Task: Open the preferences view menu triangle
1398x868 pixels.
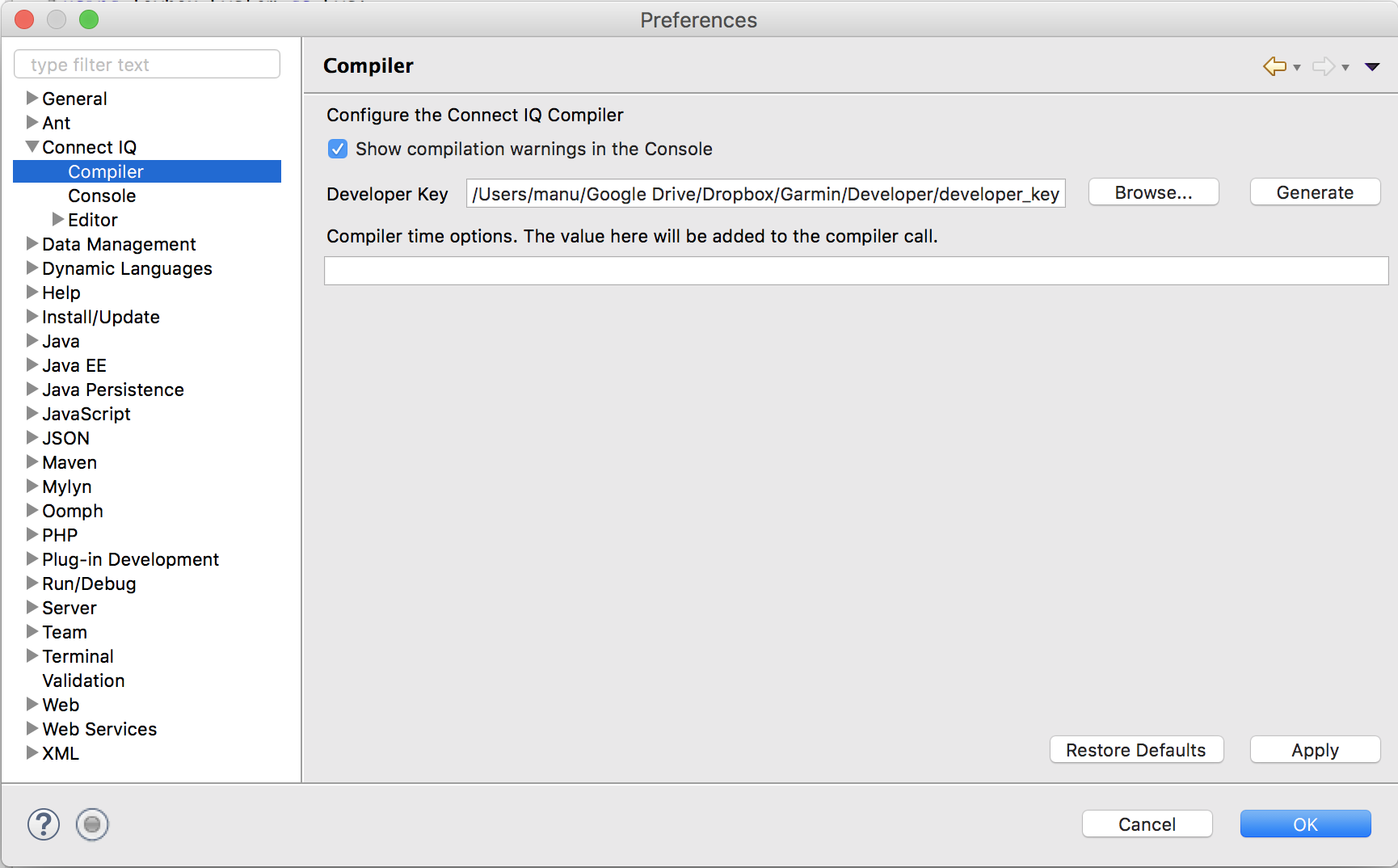Action: tap(1372, 66)
